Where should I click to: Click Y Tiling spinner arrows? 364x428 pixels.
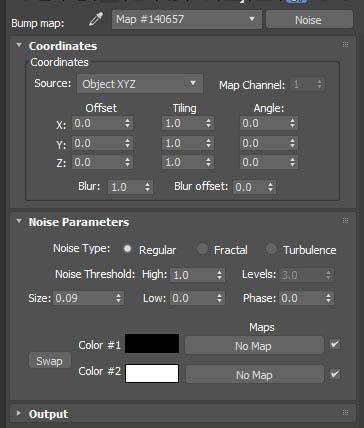pyautogui.click(x=208, y=143)
